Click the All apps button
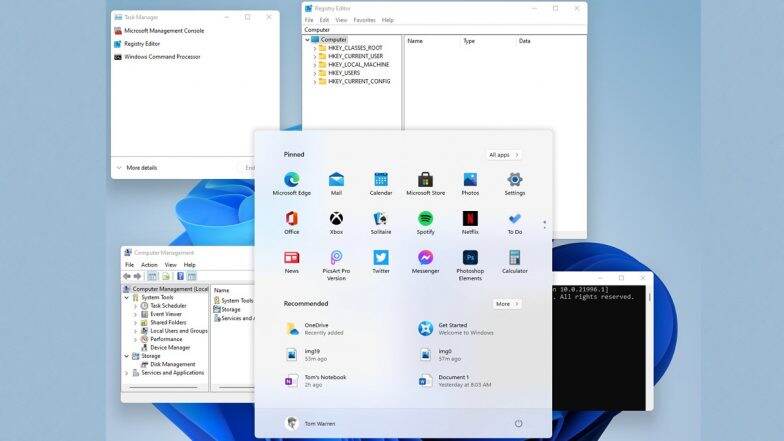The width and height of the screenshot is (784, 441). 504,155
